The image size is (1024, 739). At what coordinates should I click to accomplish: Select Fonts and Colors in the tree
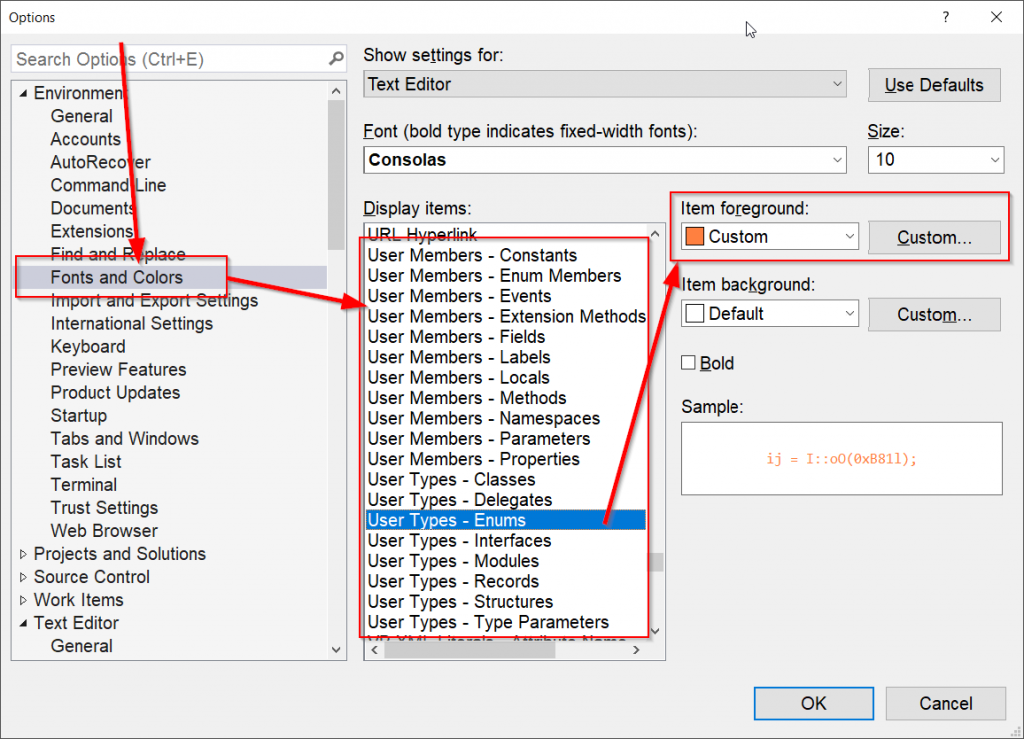(117, 277)
